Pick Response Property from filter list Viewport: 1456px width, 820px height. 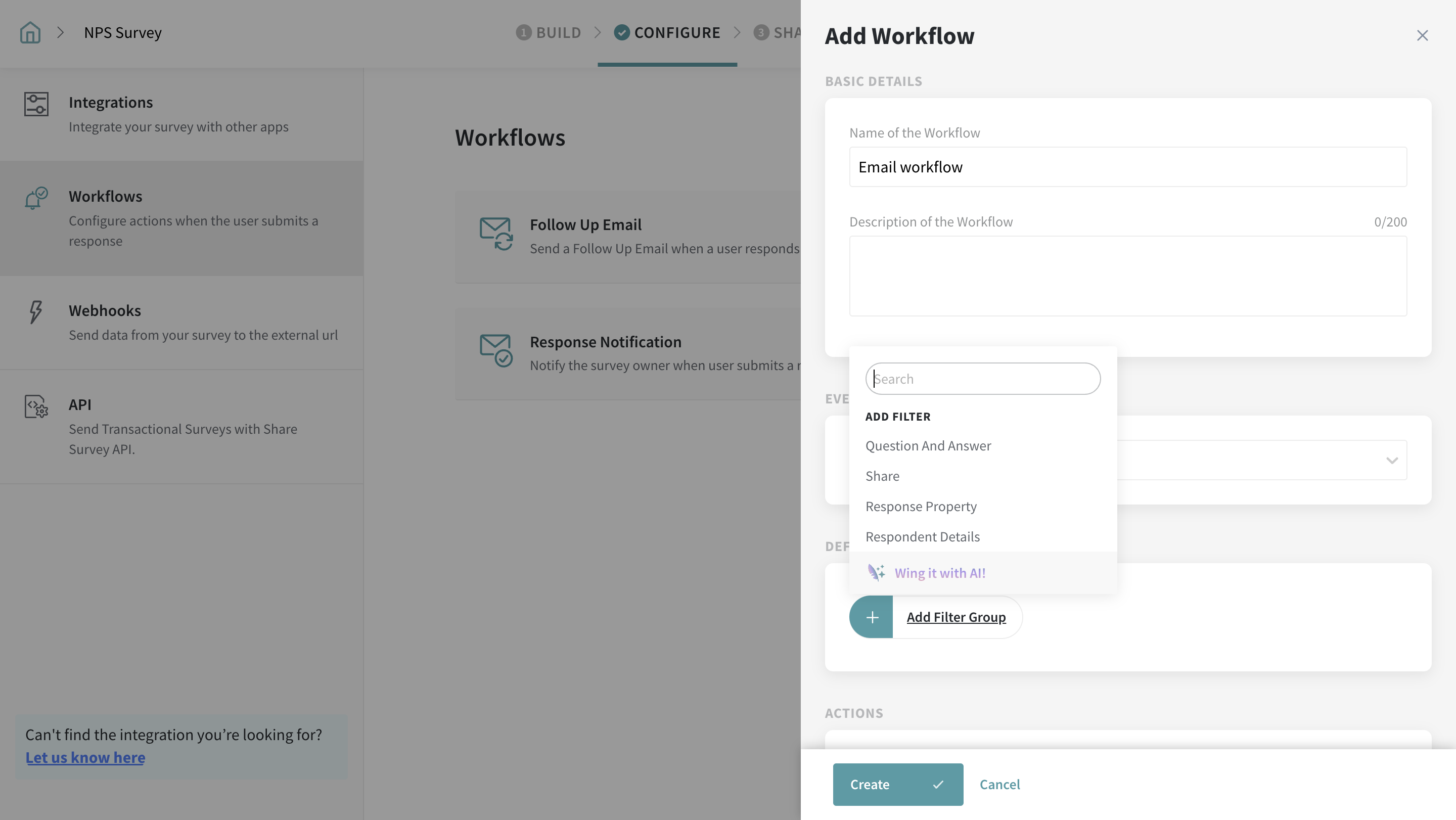coord(921,507)
